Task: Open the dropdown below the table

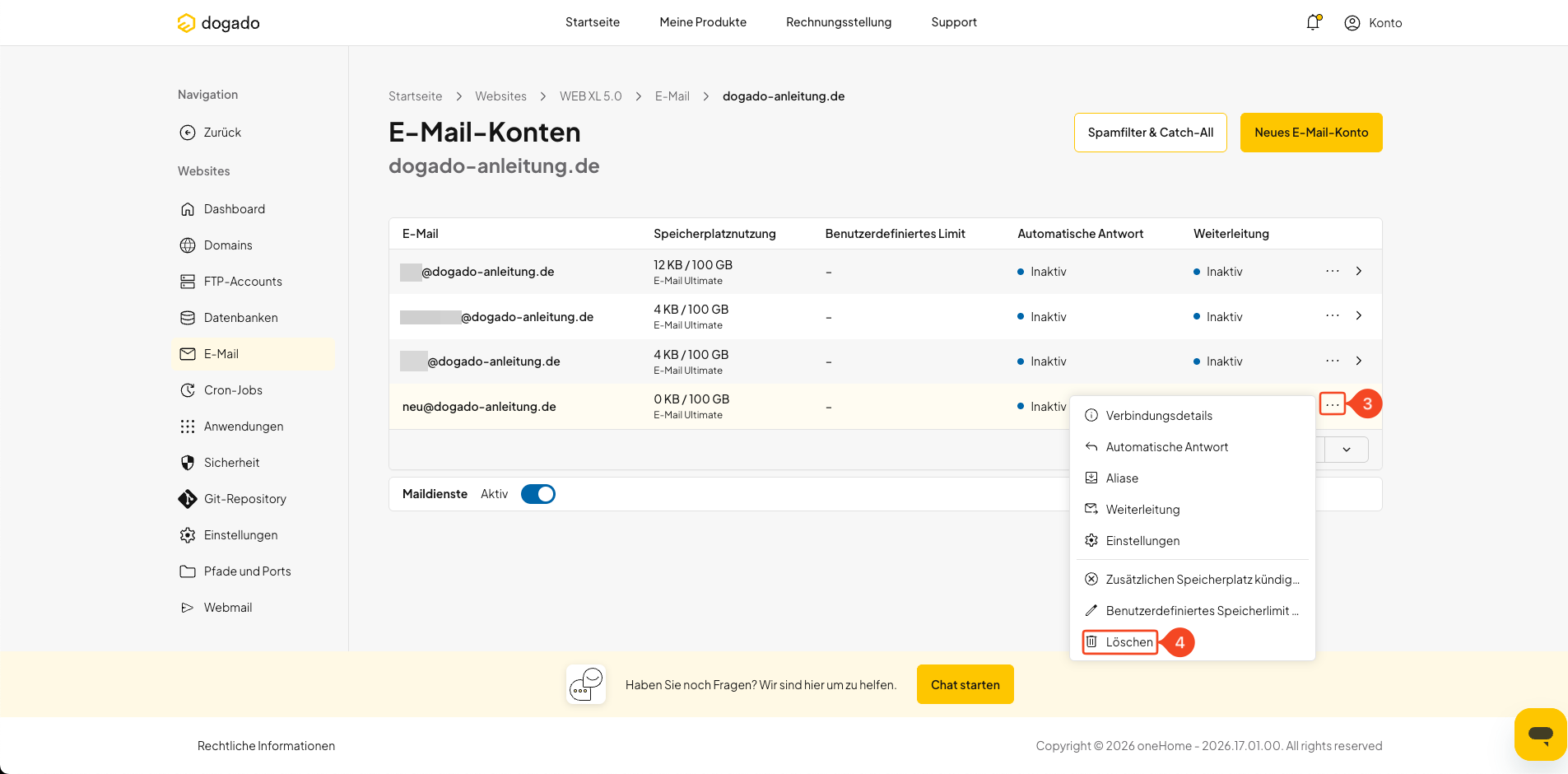Action: (1346, 450)
